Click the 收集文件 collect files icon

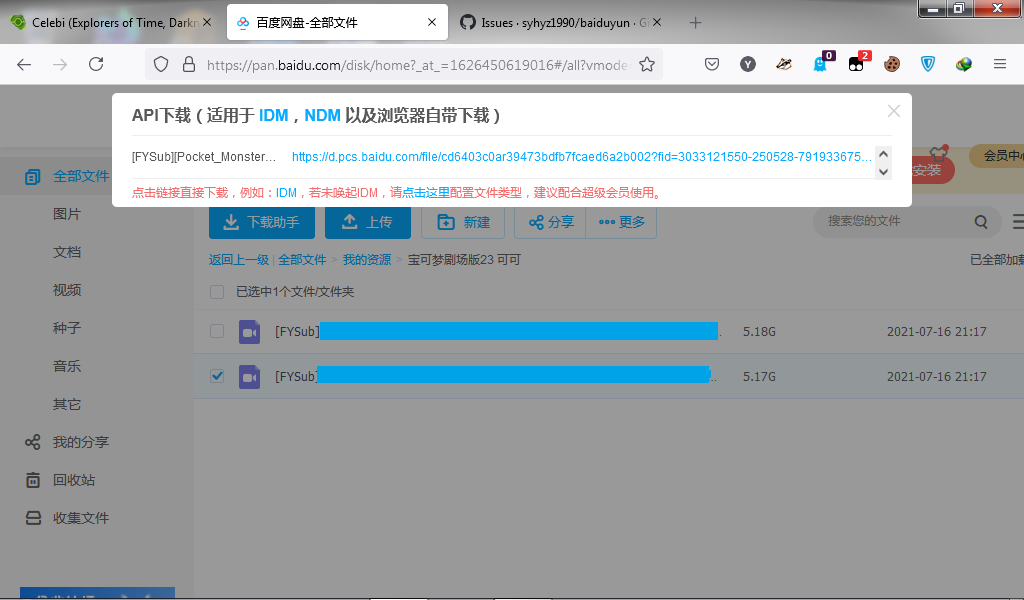click(34, 517)
